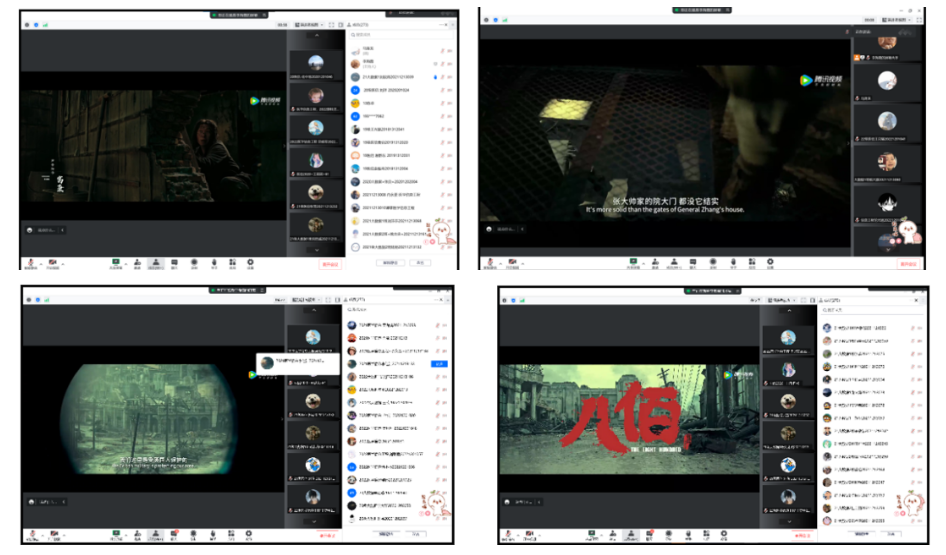The image size is (946, 555).
Task: Open layout dropdown in red title window header
Action: tap(781, 300)
